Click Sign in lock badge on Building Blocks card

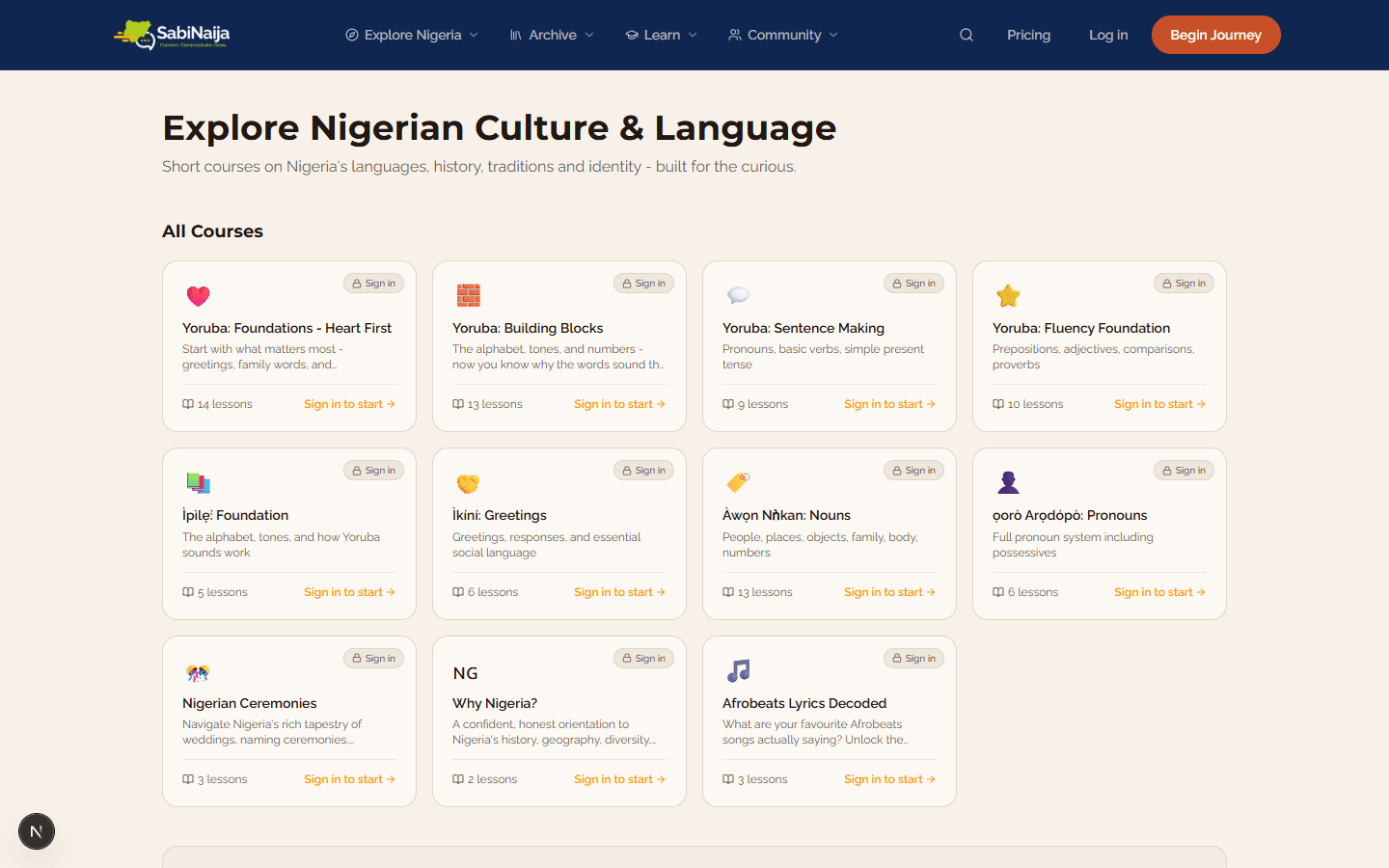click(643, 284)
